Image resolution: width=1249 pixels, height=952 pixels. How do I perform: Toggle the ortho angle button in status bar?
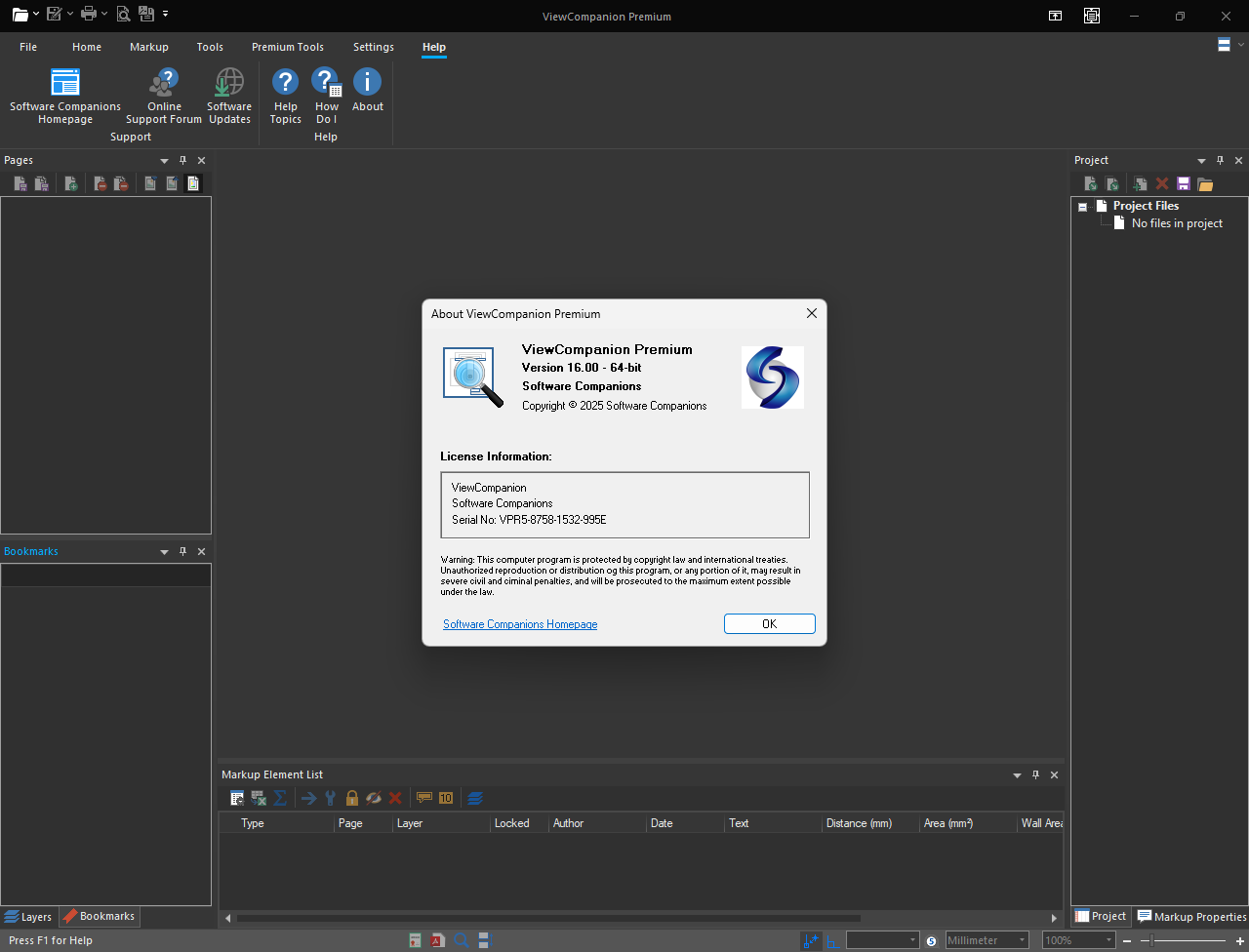831,940
